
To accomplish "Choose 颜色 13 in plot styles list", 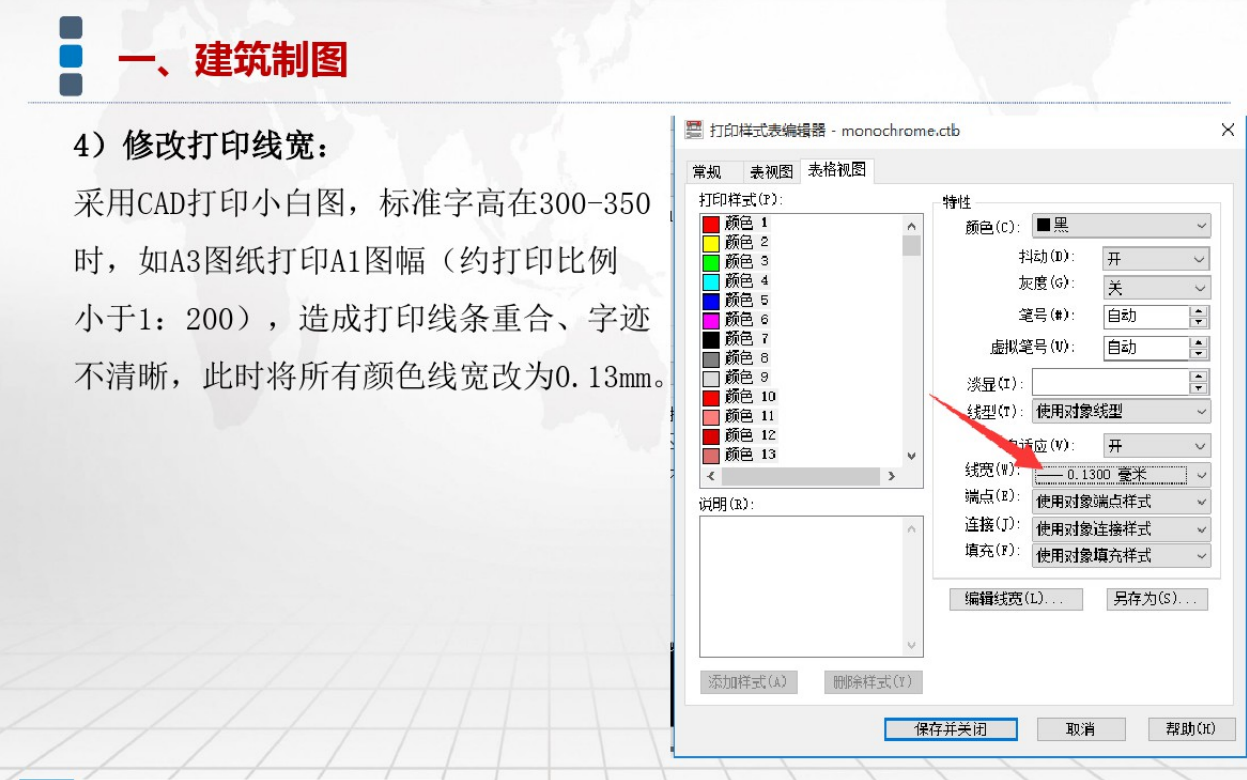I will [x=741, y=455].
